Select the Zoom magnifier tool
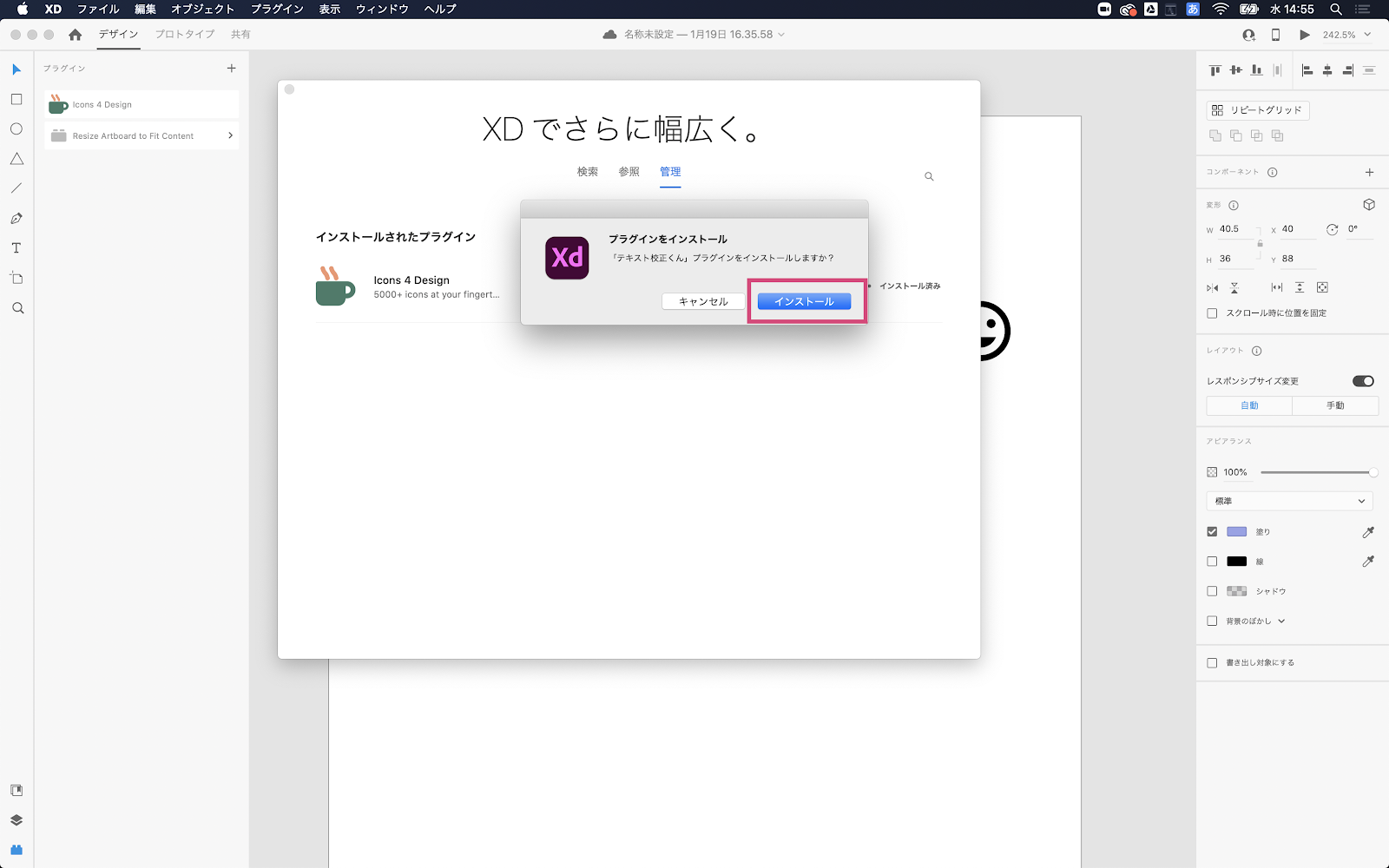1389x868 pixels. (17, 308)
